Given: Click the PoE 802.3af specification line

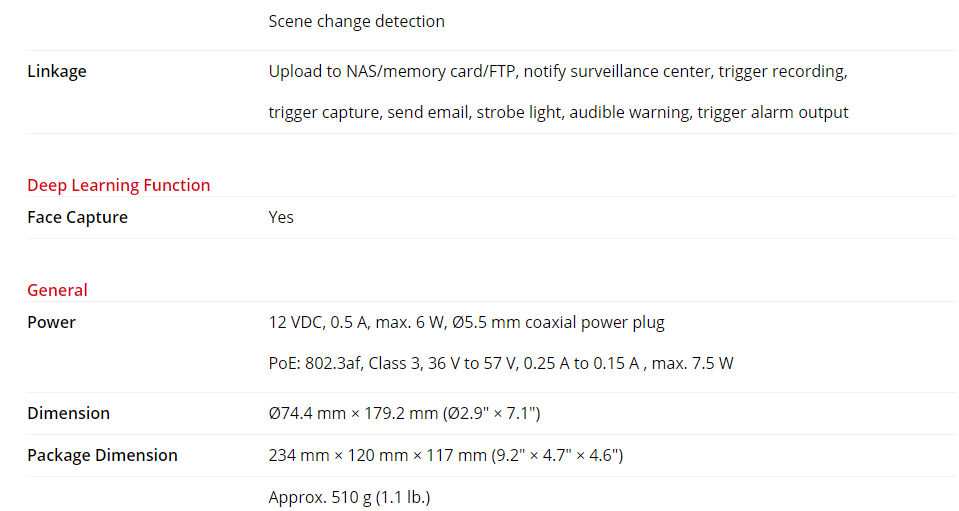Looking at the screenshot, I should pos(501,363).
